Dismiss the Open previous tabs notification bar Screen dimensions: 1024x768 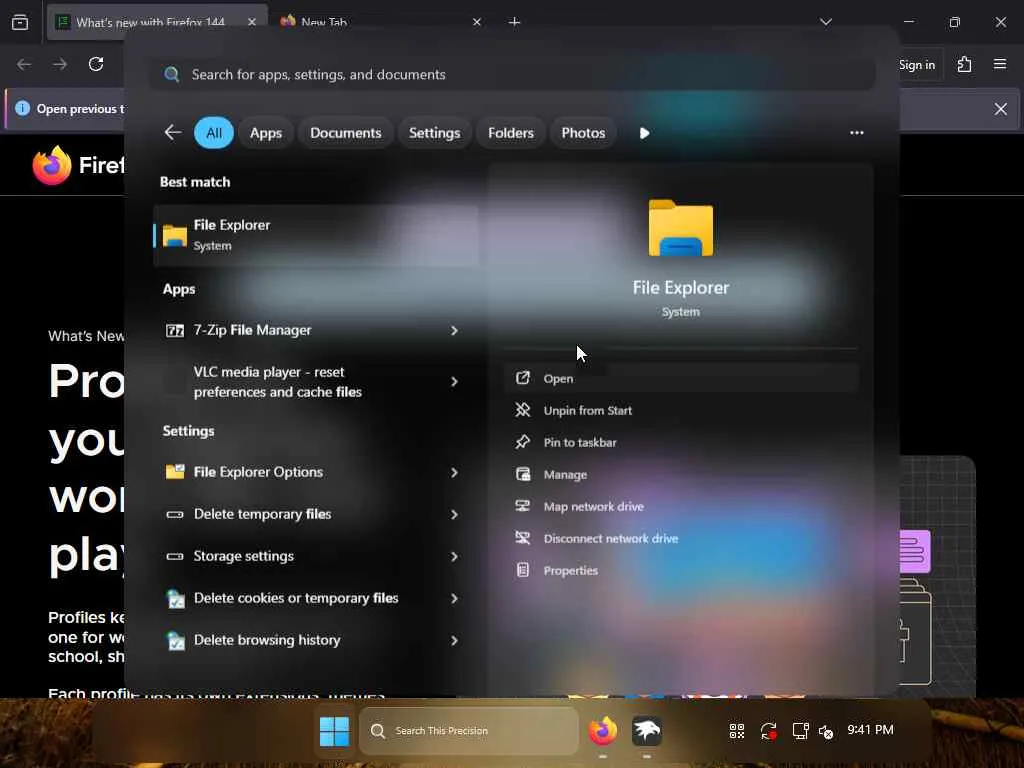[1000, 109]
